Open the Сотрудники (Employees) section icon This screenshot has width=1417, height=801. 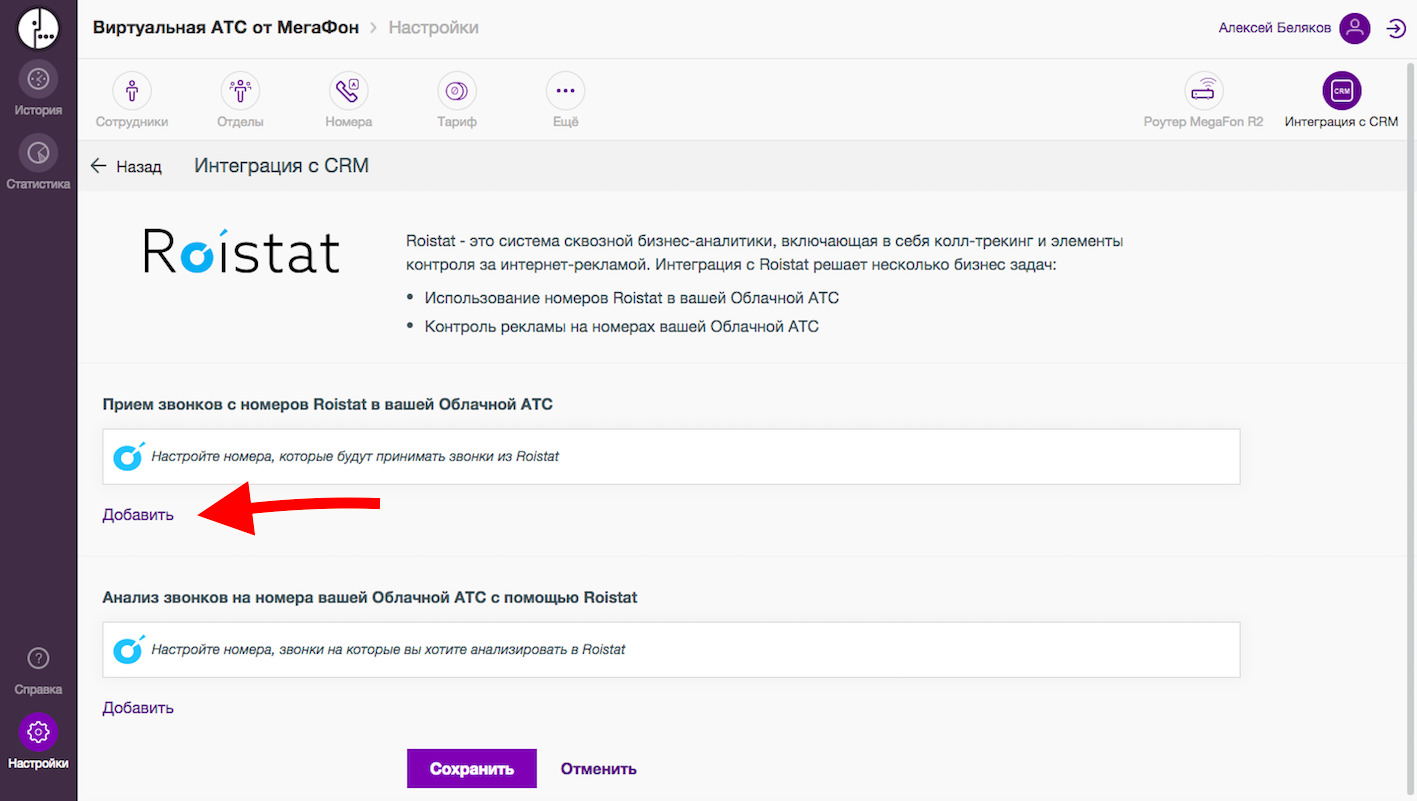coord(132,92)
